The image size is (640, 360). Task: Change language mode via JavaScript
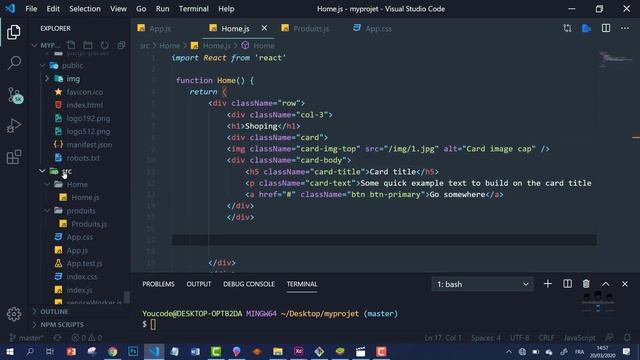(x=579, y=338)
